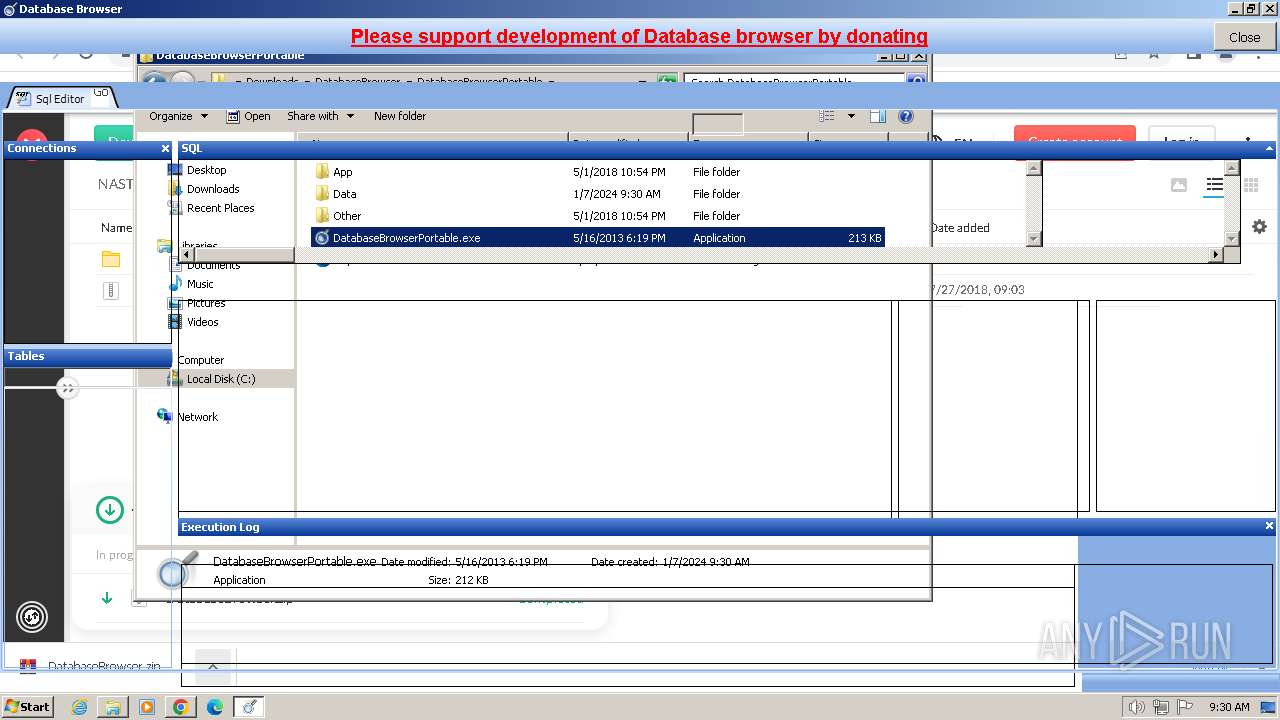Select Network in navigation pane
Viewport: 1280px width, 720px height.
point(197,417)
